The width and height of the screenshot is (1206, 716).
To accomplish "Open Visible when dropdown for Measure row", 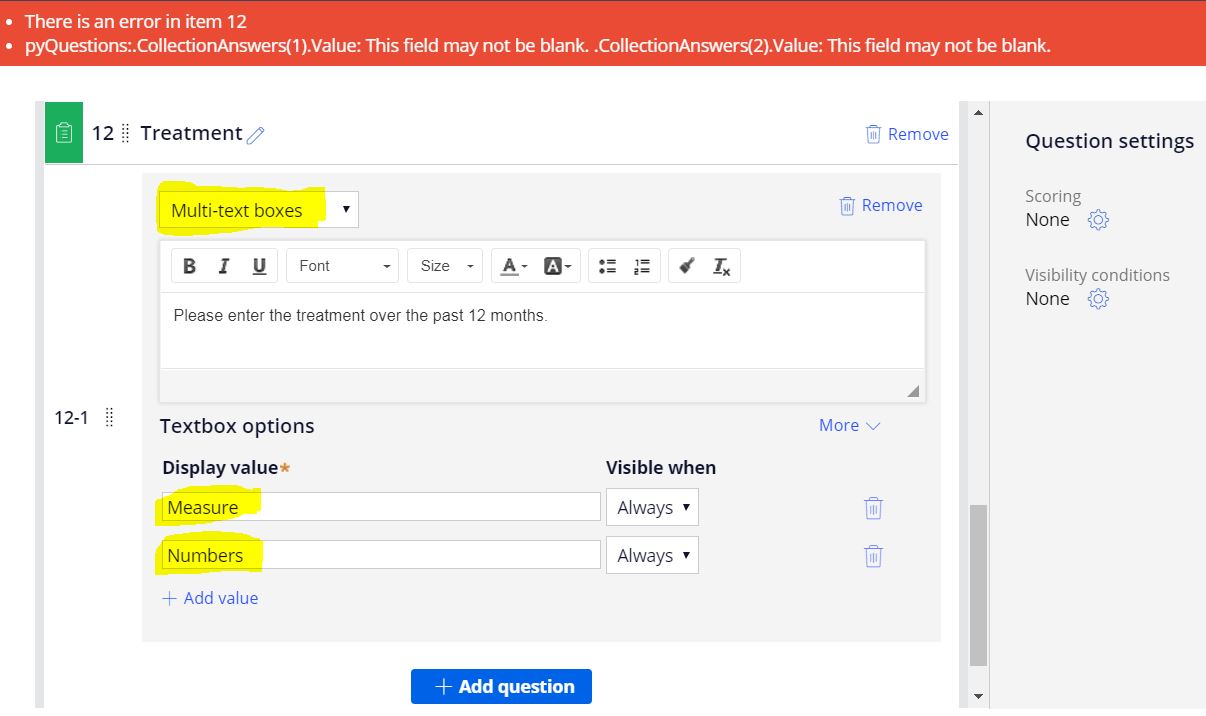I will tap(652, 507).
